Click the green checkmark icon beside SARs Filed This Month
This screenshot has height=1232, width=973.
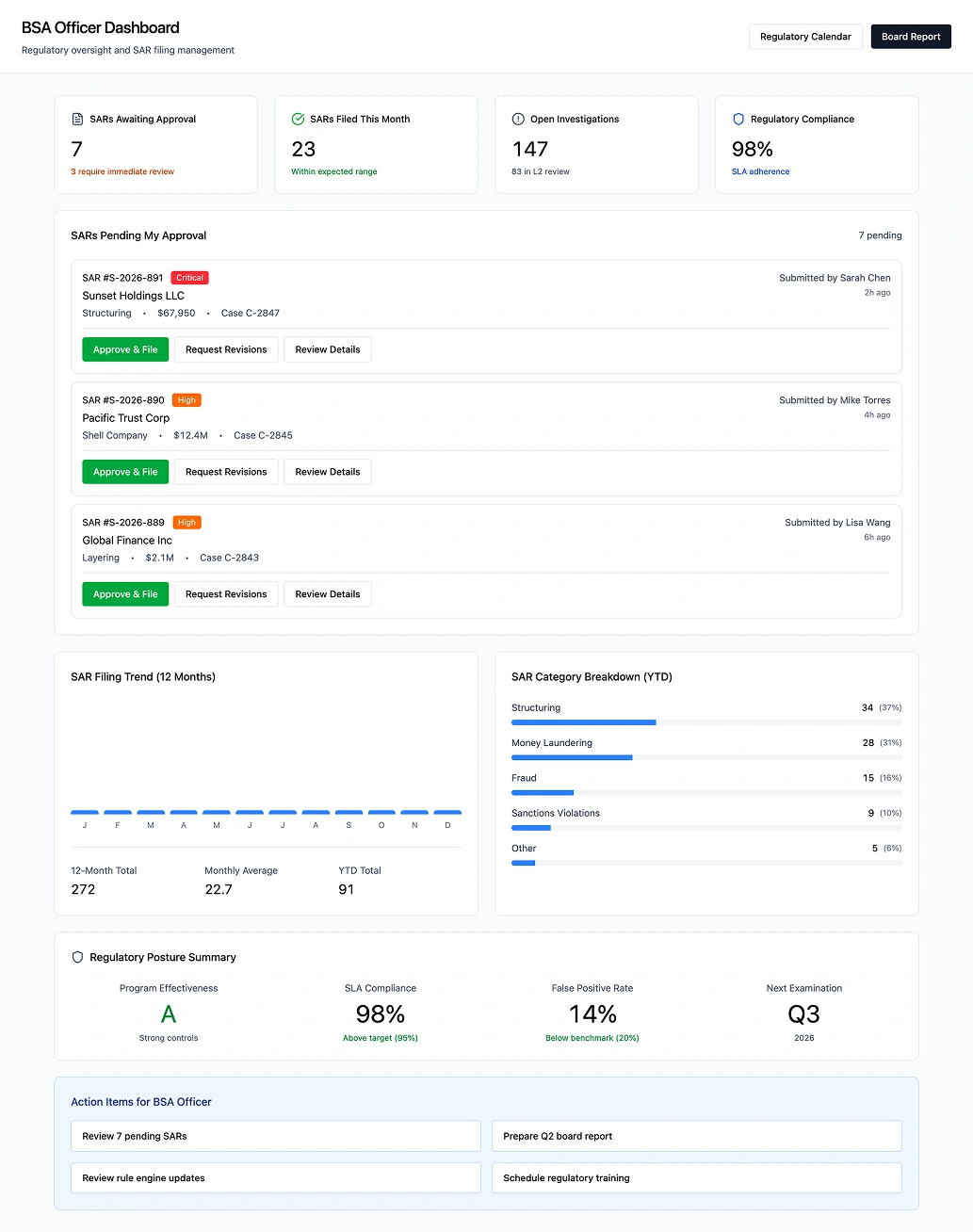point(297,119)
